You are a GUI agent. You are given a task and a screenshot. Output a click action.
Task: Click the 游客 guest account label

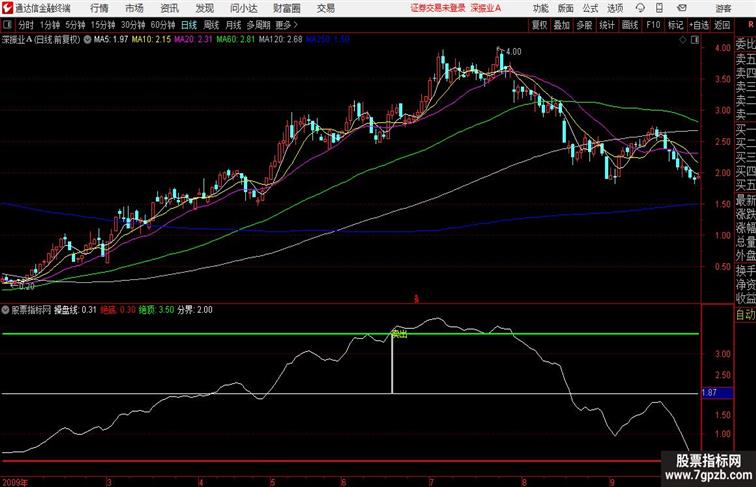[723, 8]
